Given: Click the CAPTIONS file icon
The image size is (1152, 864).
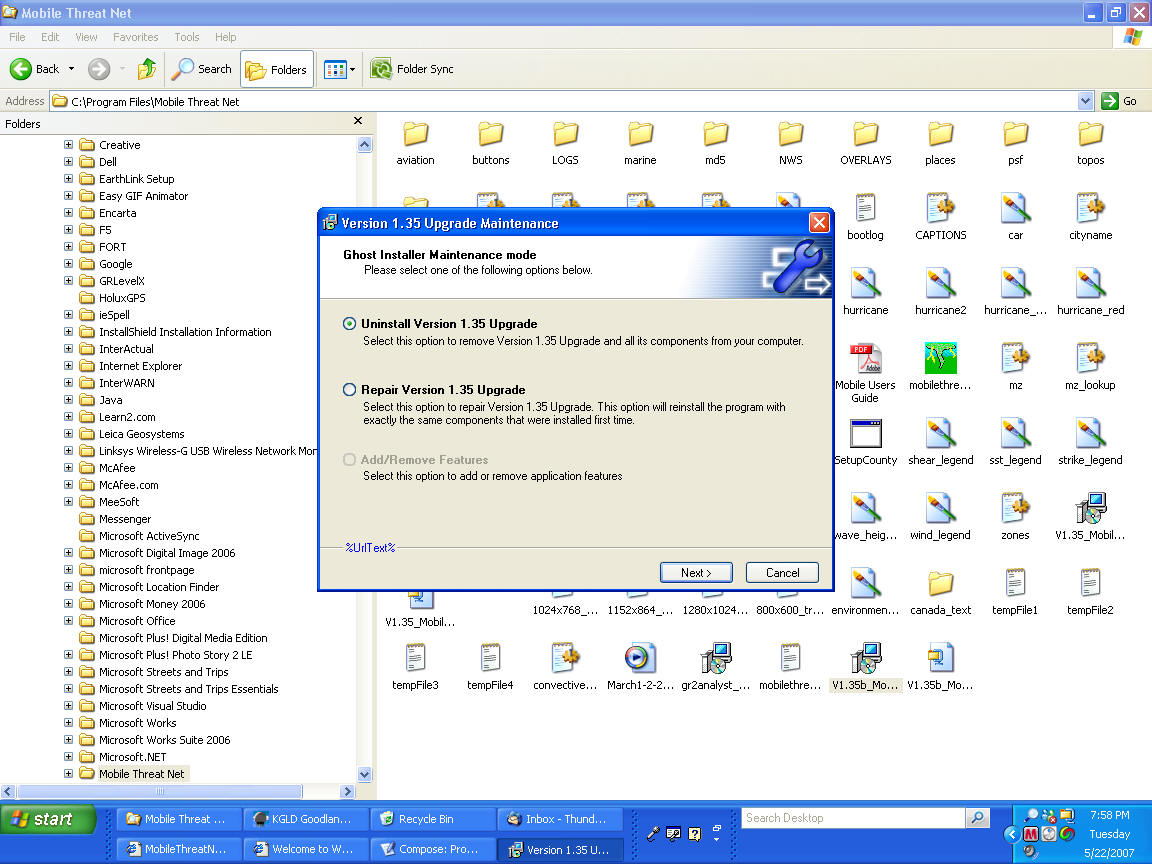Looking at the screenshot, I should (940, 209).
